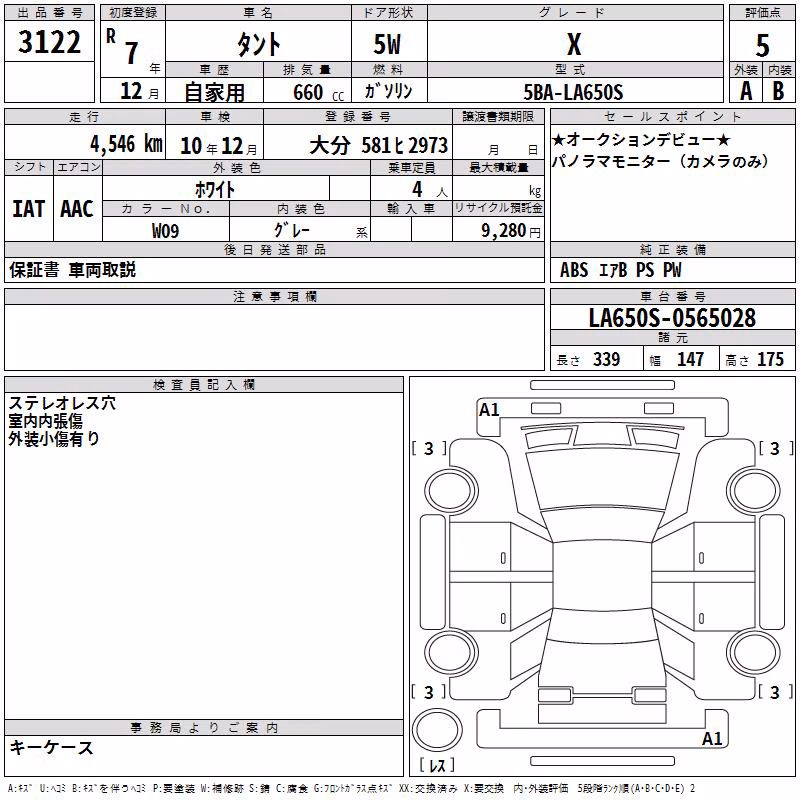Image resolution: width=800 pixels, height=800 pixels.
Task: Select recycle deposit 9,280円
Action: point(511,231)
